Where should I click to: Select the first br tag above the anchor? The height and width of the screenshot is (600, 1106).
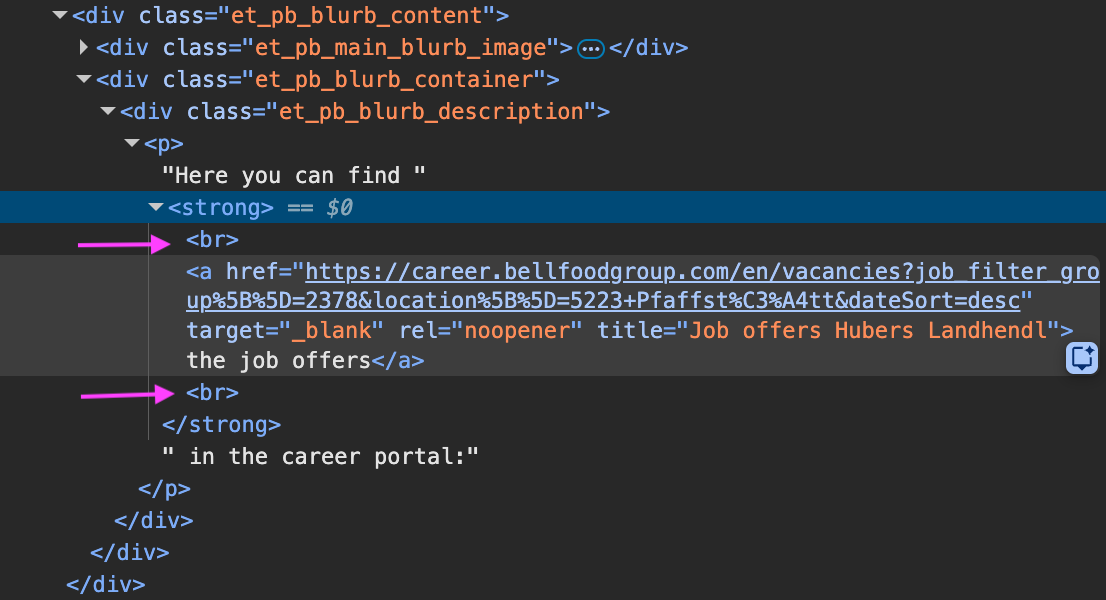212,240
